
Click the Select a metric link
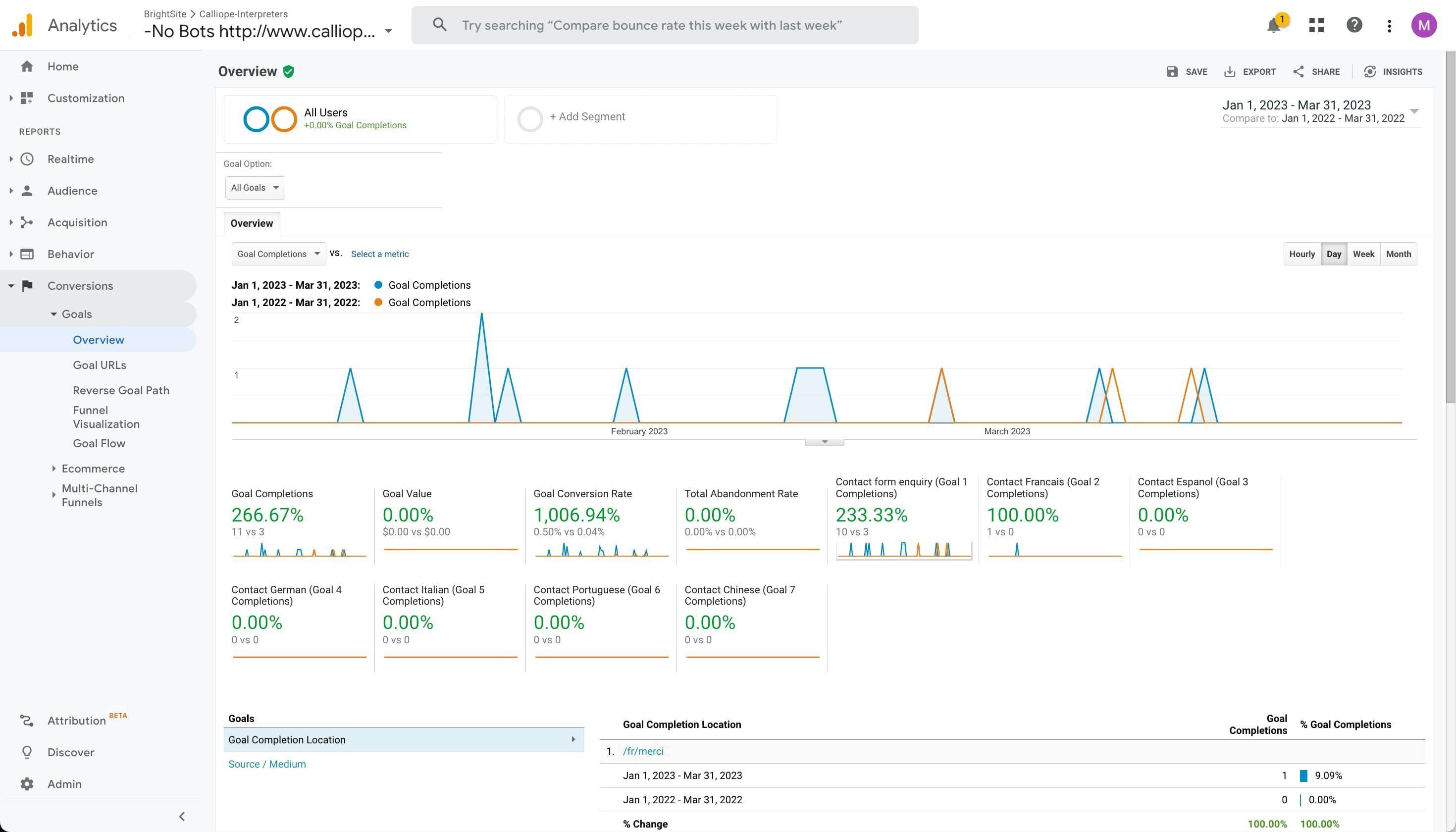click(x=379, y=254)
